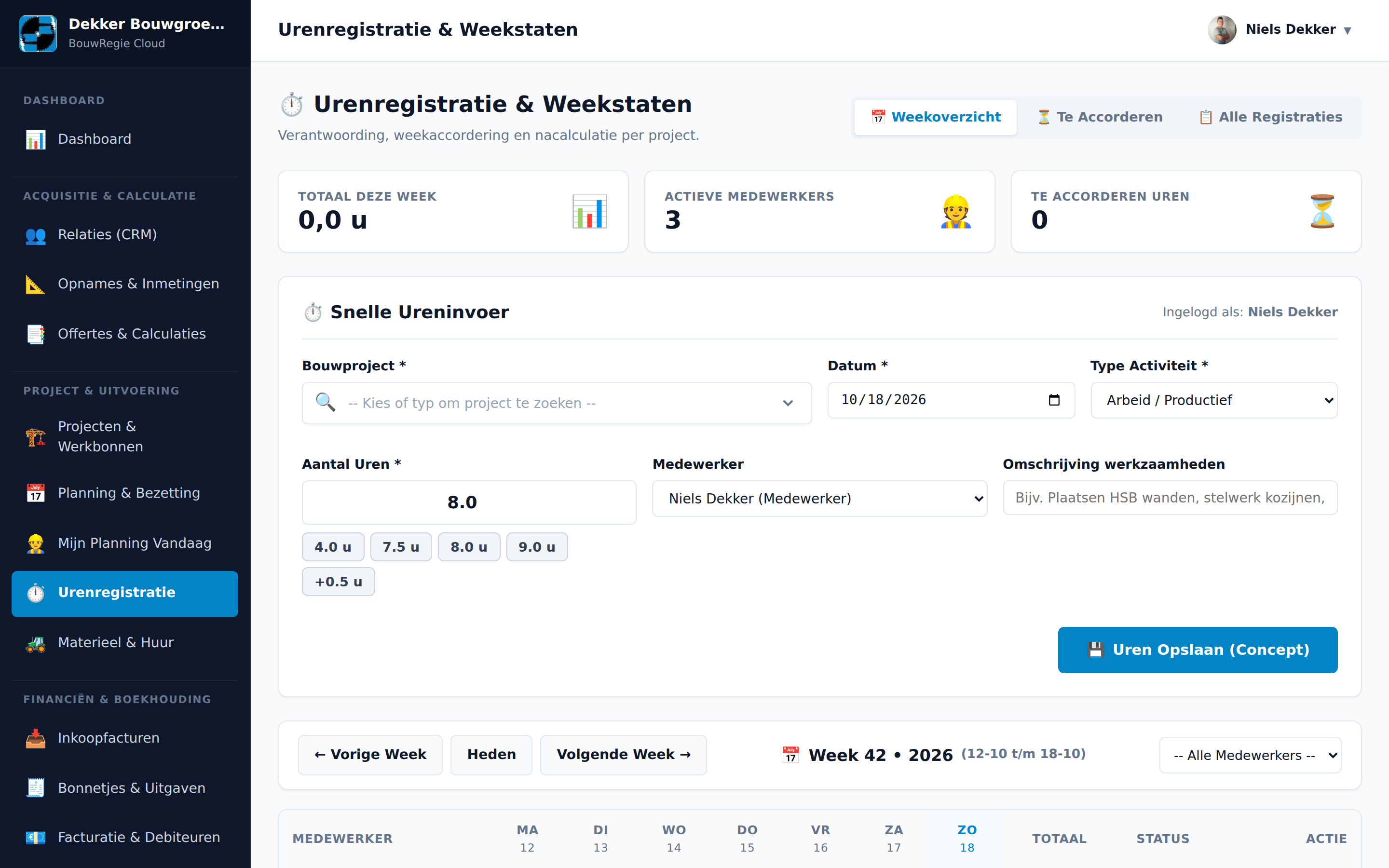This screenshot has height=868, width=1389.
Task: Click the bar chart icon in Totaal card
Action: click(589, 211)
